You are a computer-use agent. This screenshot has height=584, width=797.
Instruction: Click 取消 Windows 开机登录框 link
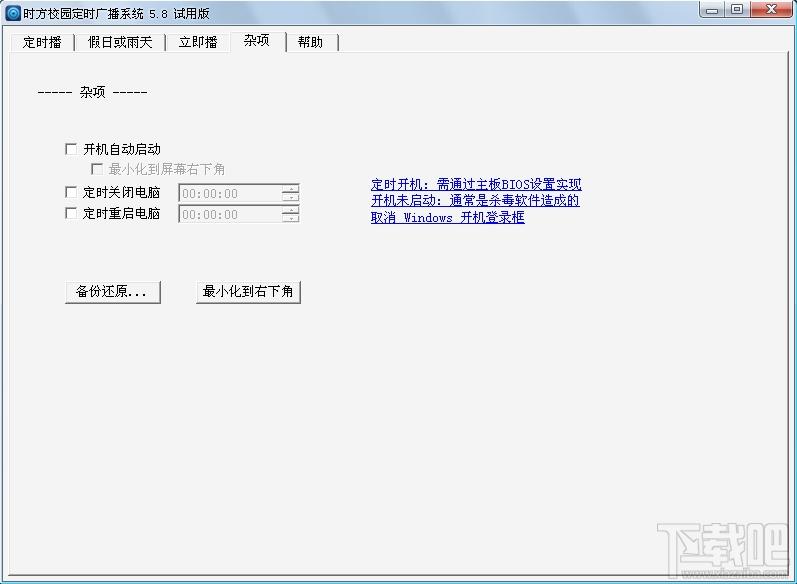pos(447,217)
